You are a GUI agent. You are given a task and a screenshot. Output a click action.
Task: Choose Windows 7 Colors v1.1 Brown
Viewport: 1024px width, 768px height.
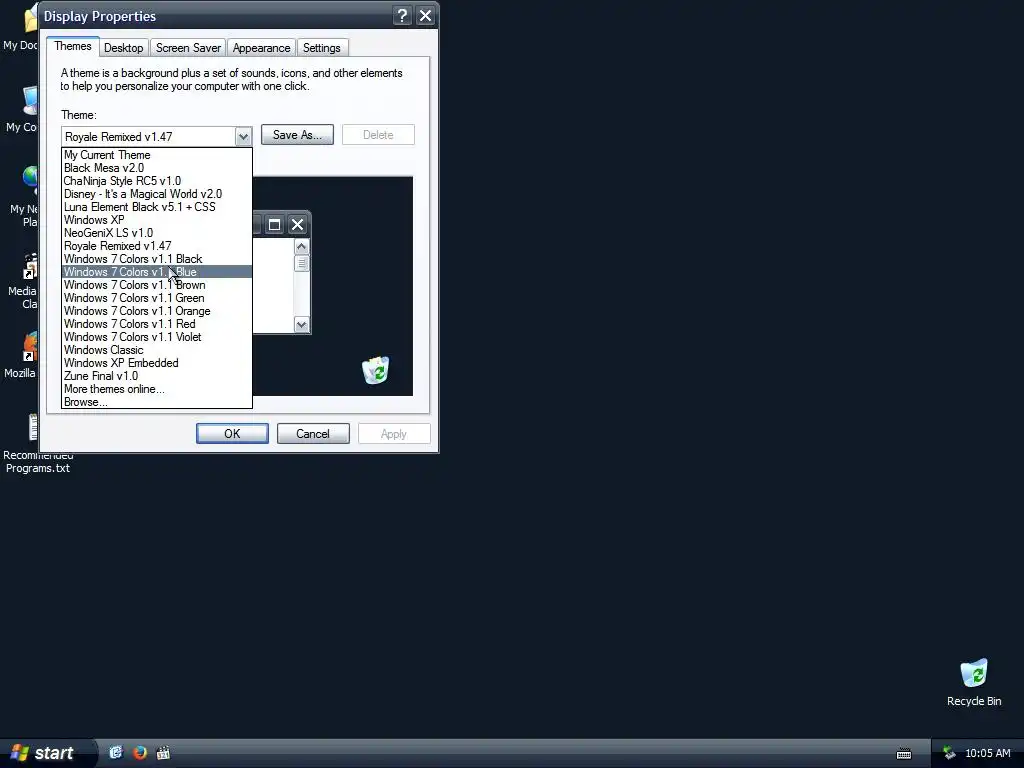pyautogui.click(x=157, y=285)
